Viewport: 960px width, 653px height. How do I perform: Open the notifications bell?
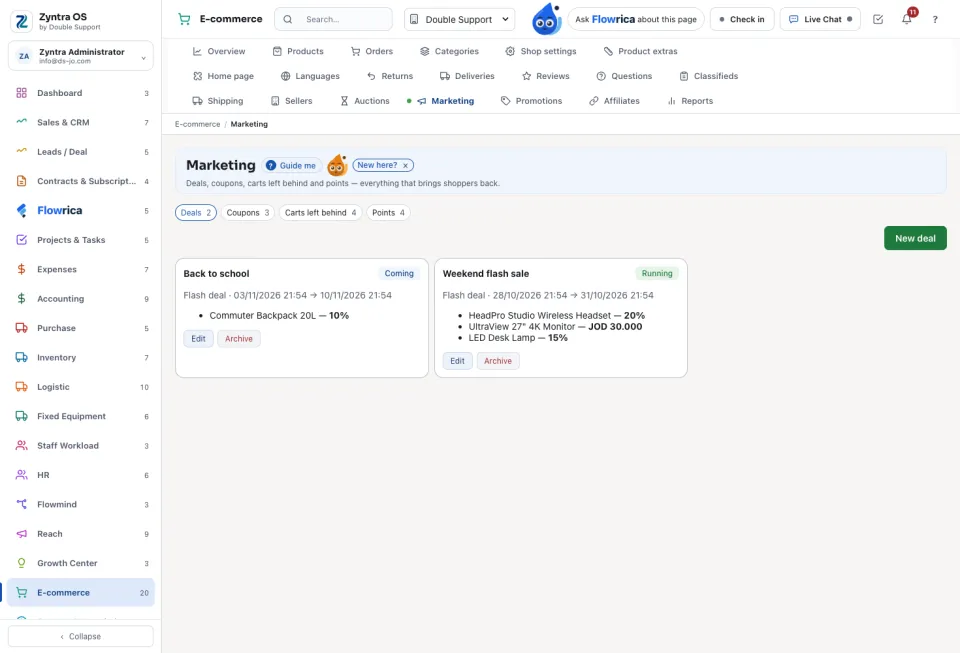907,19
